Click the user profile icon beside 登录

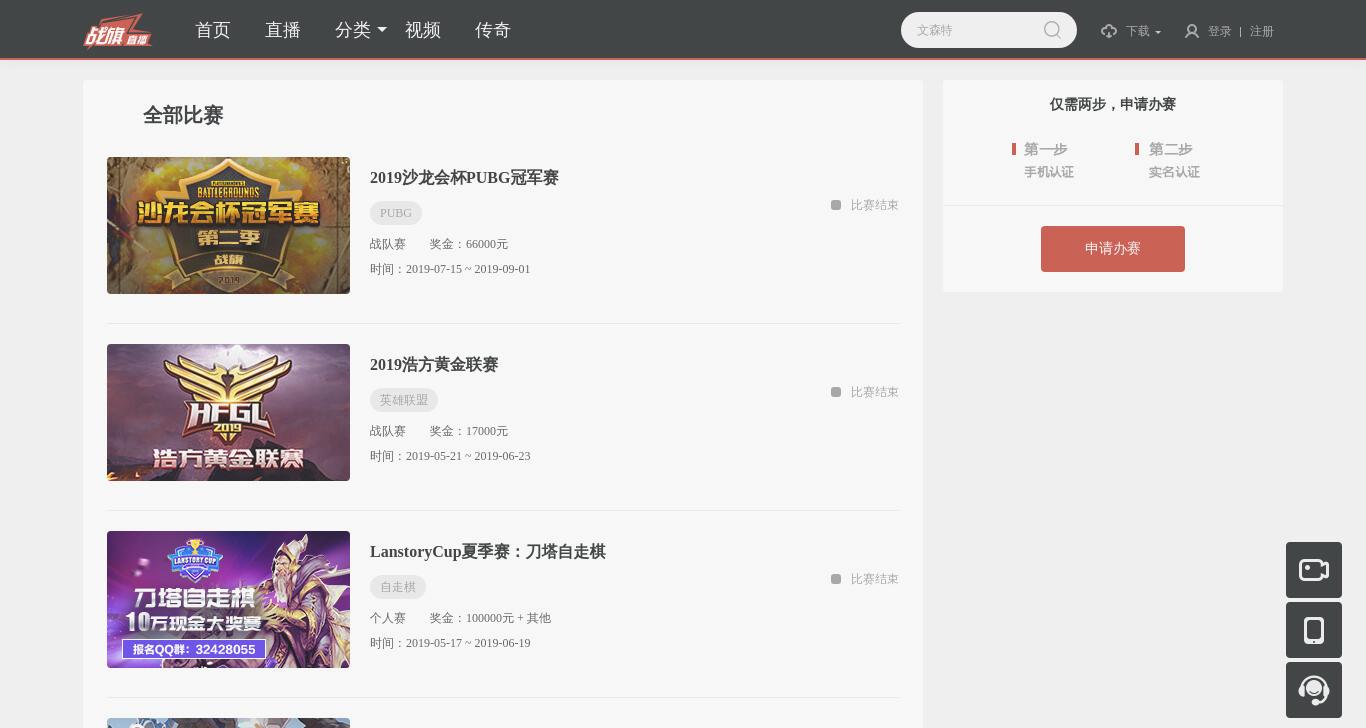point(1192,31)
